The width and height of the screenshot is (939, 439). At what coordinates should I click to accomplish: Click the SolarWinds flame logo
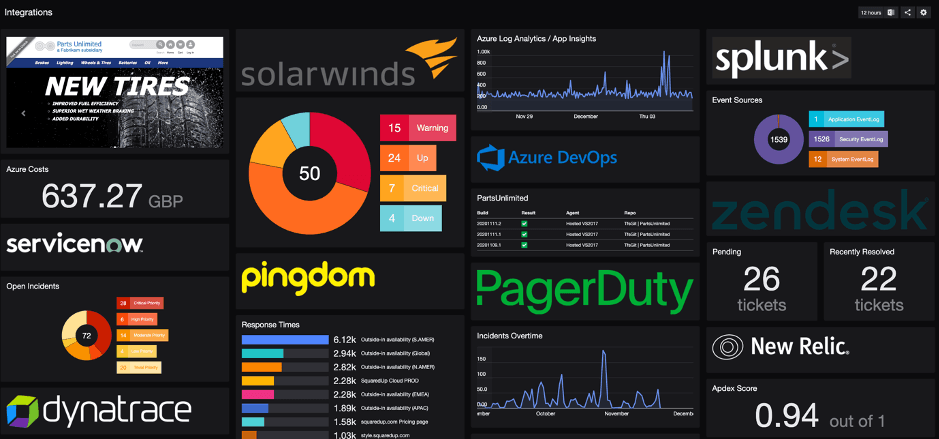pos(431,58)
